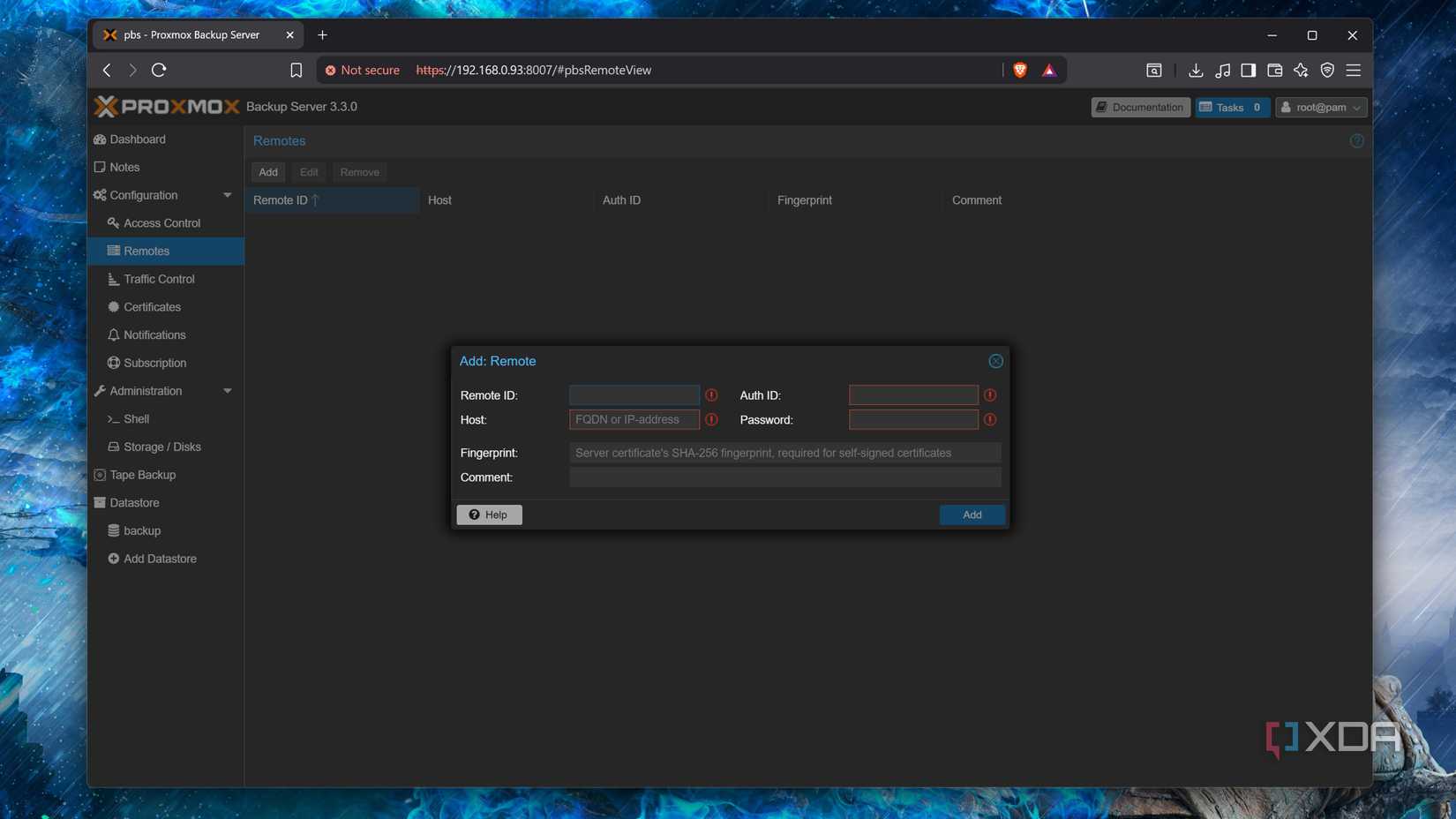Click Help button in dialog
The width and height of the screenshot is (1456, 819).
489,515
